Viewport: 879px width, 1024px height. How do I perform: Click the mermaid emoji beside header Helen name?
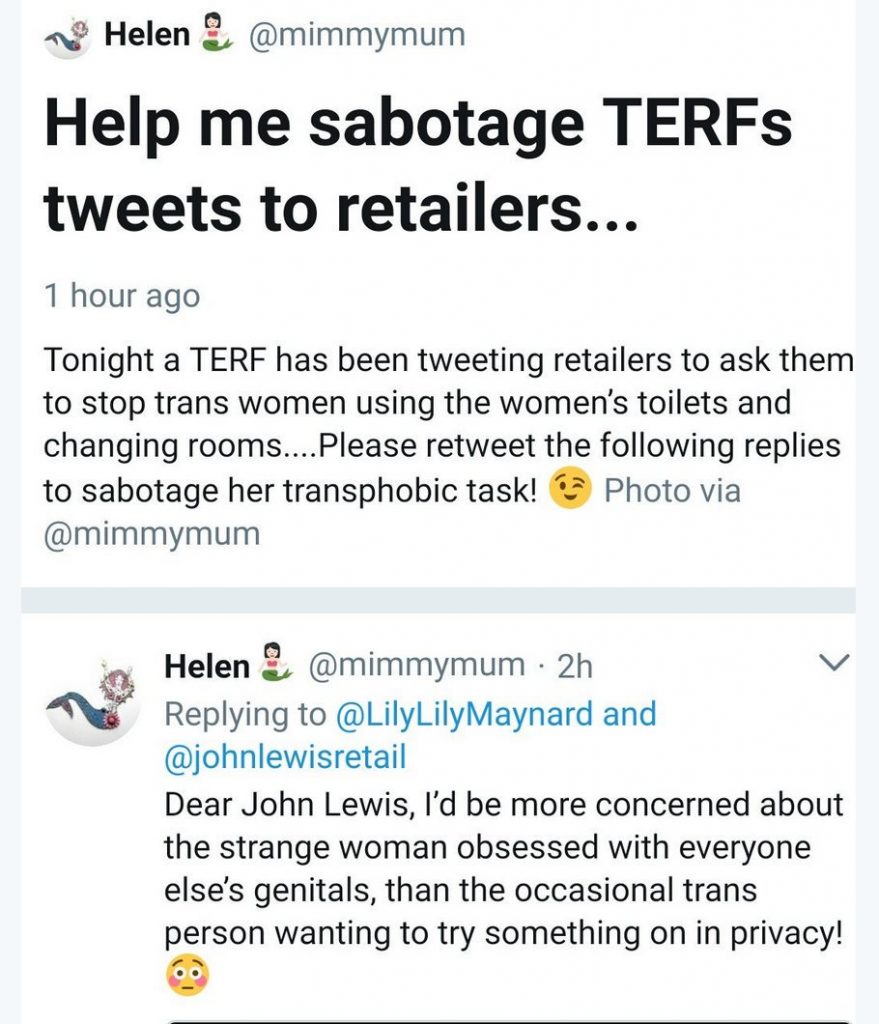(215, 33)
